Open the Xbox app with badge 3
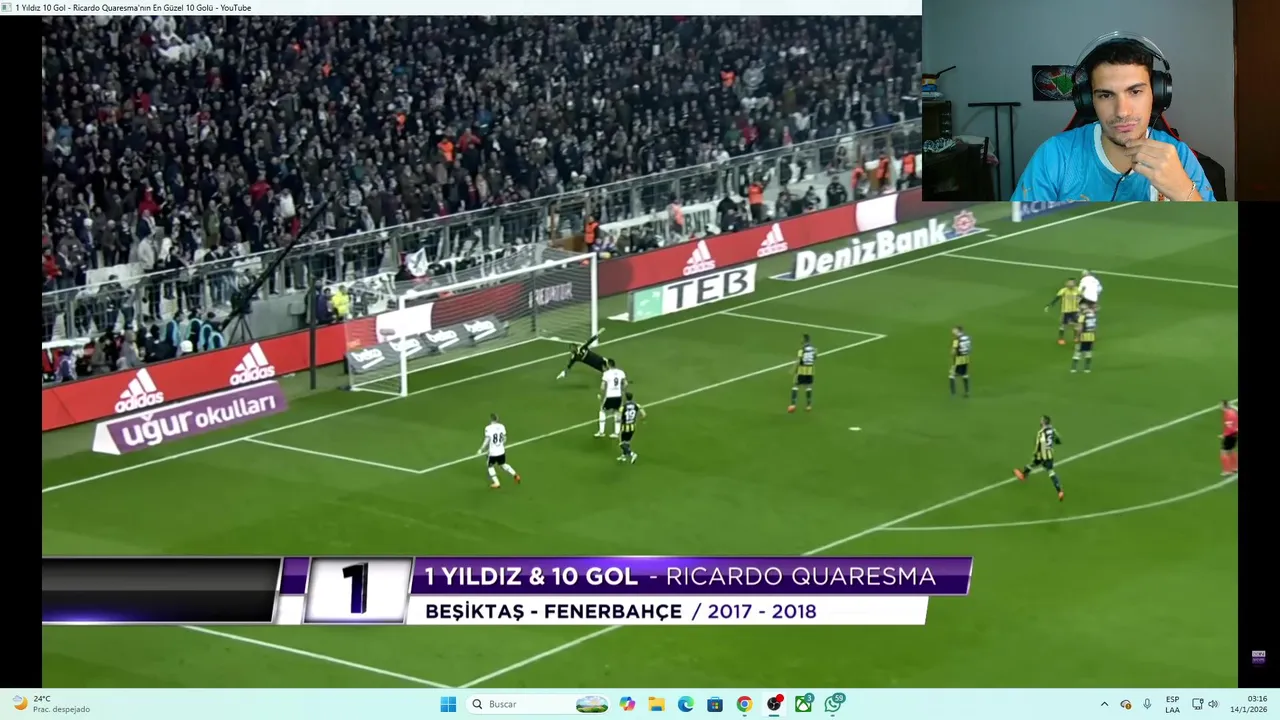 [x=804, y=704]
